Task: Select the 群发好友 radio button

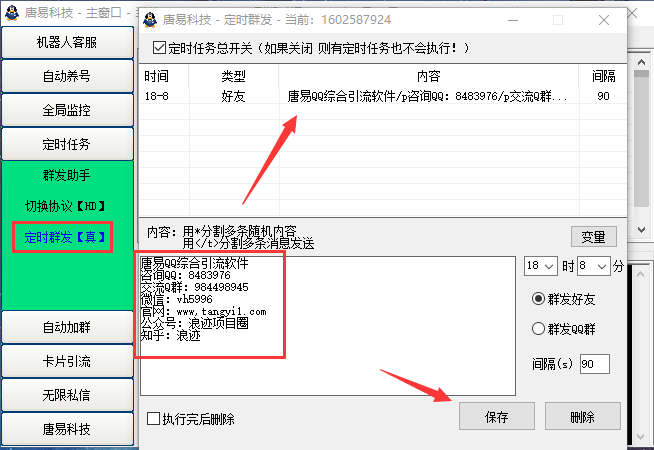Action: pos(538,299)
